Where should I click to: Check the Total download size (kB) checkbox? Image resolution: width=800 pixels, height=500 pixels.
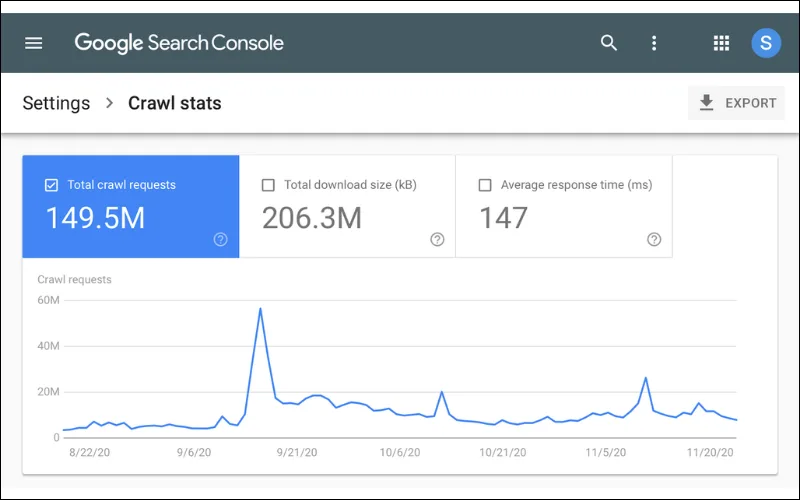268,185
